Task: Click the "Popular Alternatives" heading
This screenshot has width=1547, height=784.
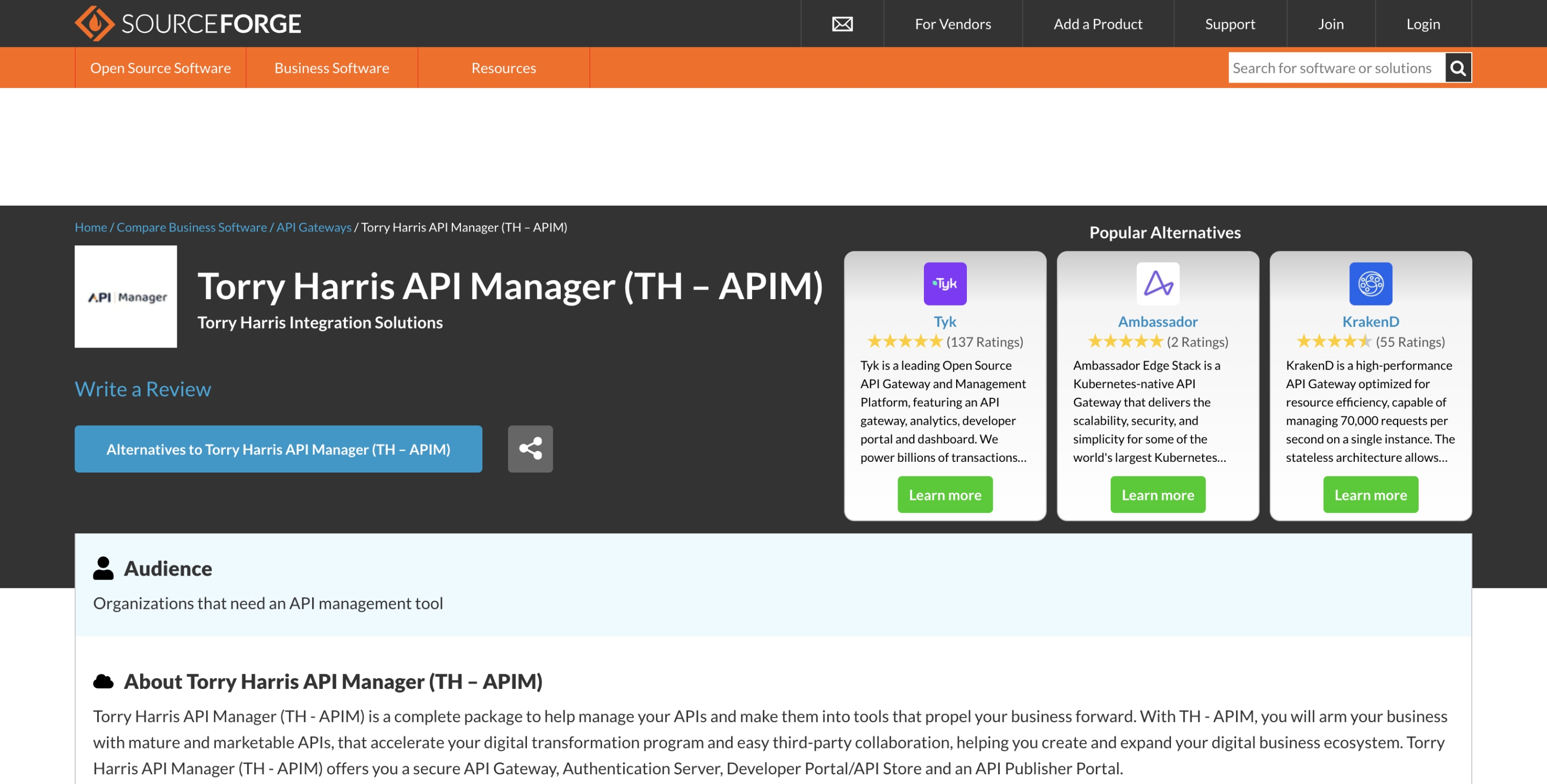Action: [x=1165, y=232]
